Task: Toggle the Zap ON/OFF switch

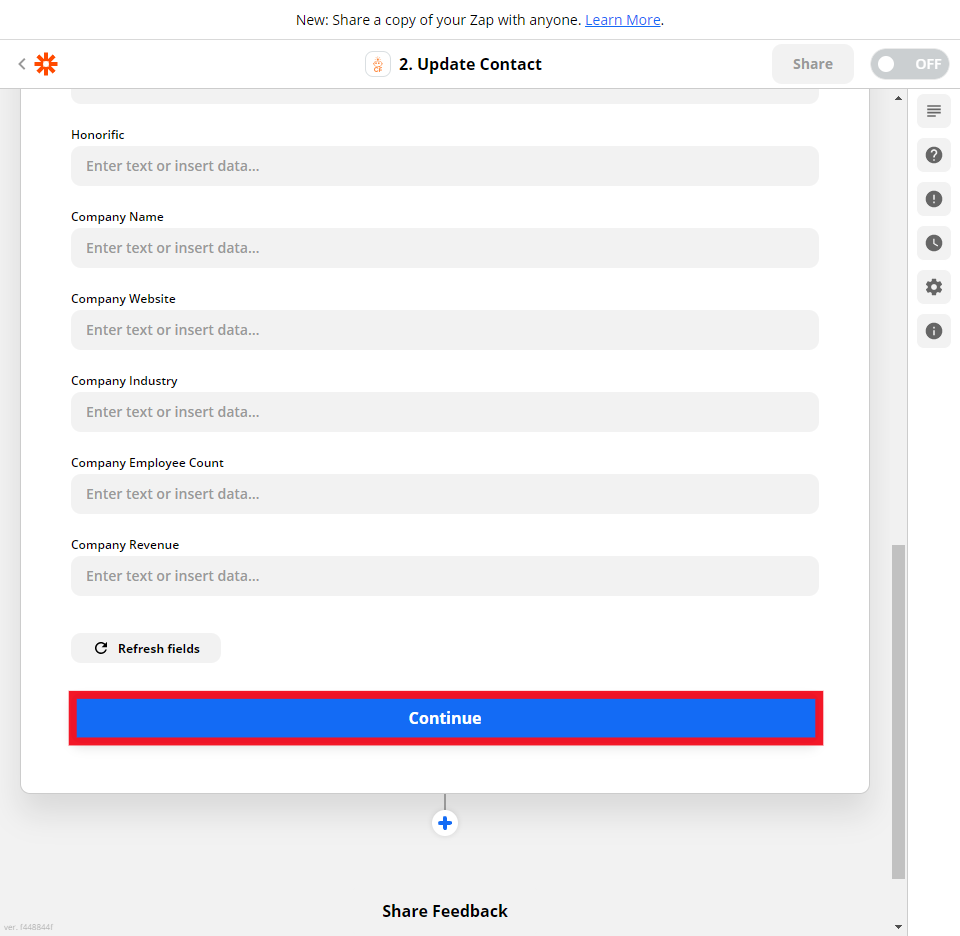Action: click(x=910, y=64)
